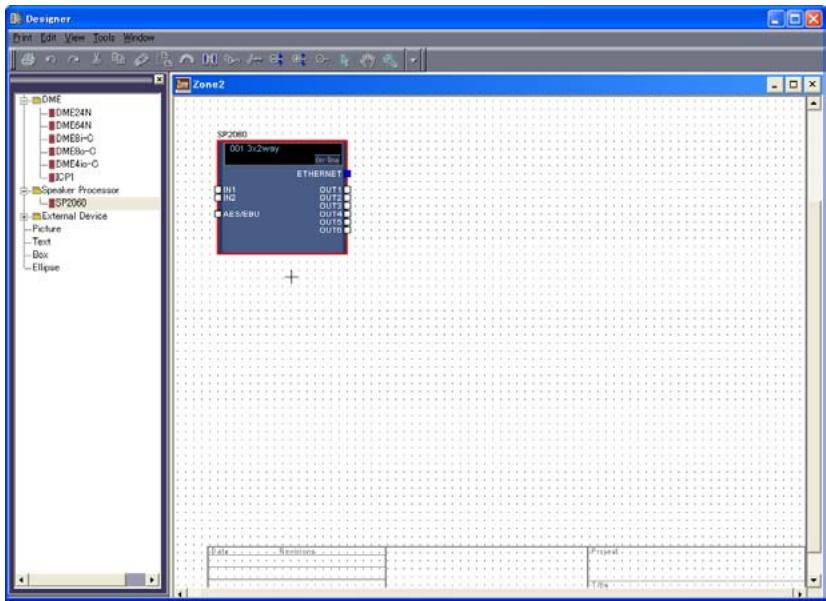The image size is (826, 601).
Task: Open the View menu
Action: [x=75, y=37]
